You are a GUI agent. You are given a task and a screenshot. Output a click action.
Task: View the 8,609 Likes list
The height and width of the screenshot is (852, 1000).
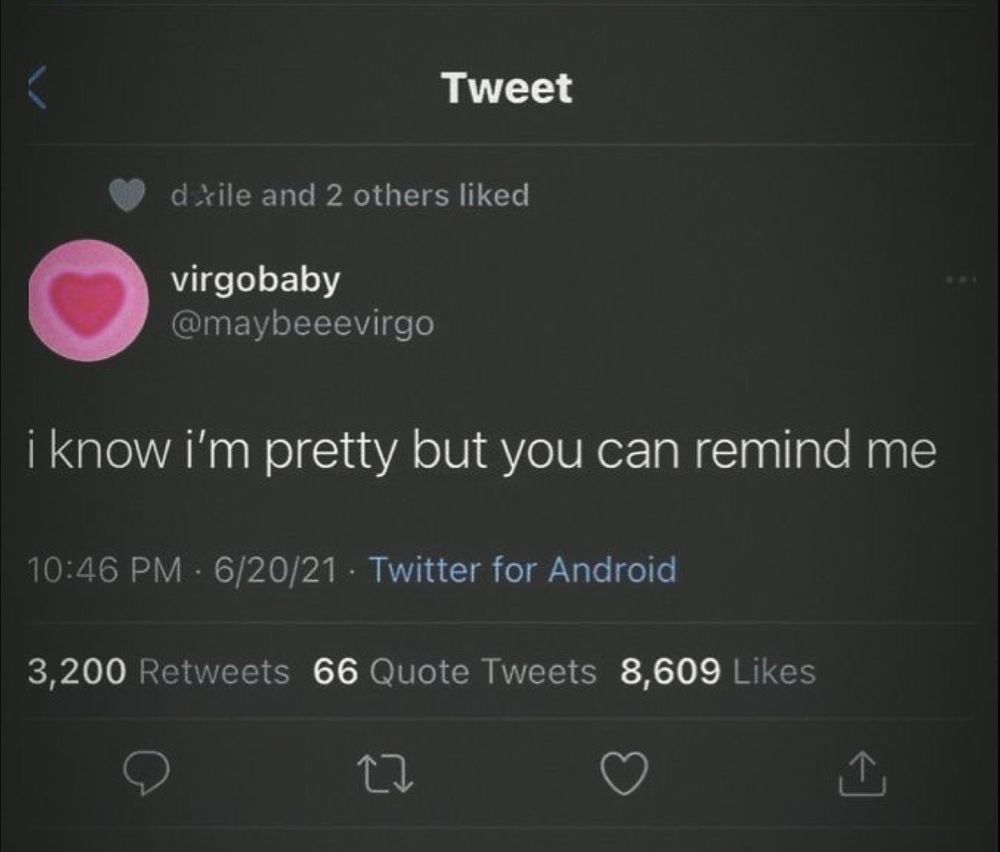pyautogui.click(x=718, y=672)
